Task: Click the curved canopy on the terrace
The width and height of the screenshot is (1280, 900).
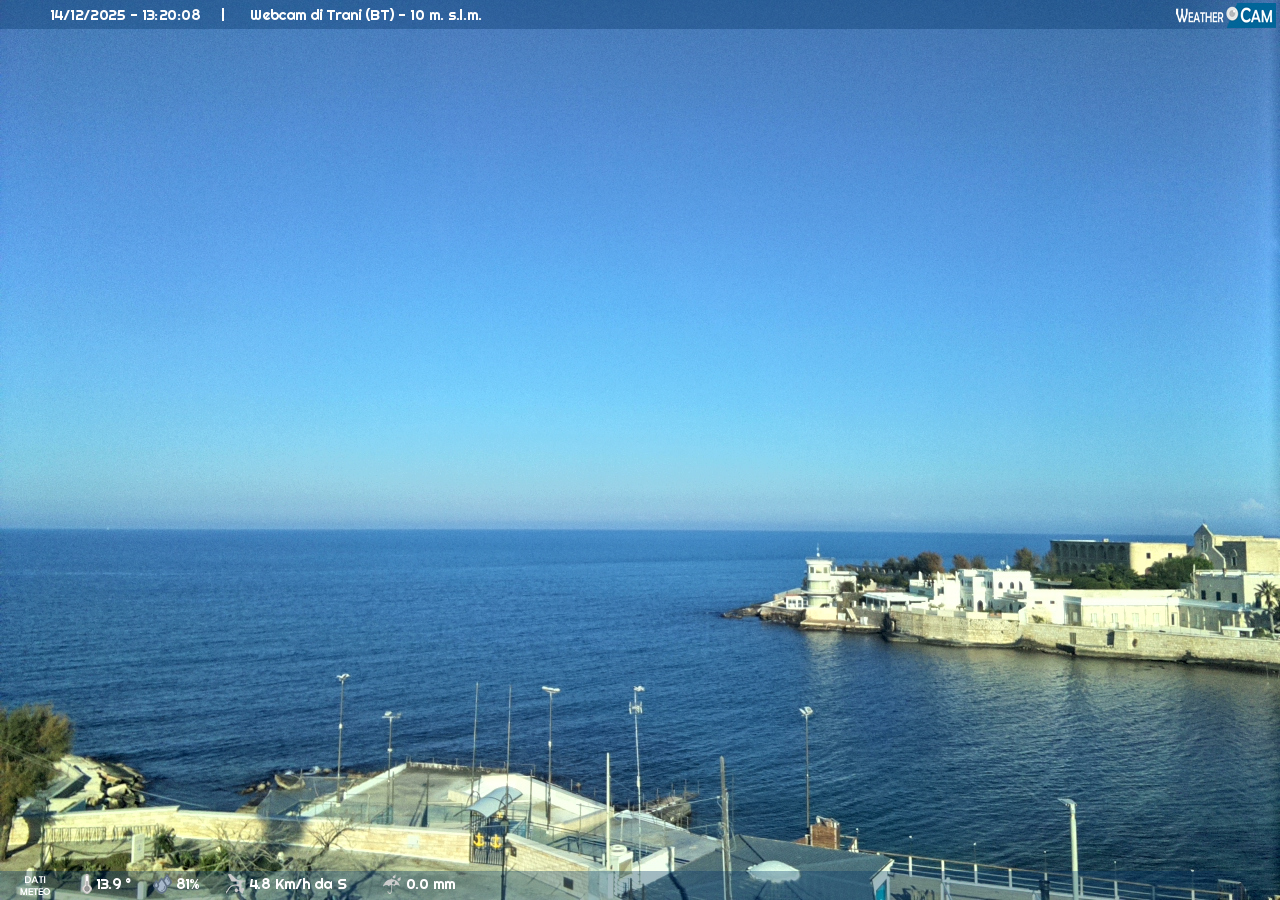Action: (x=495, y=802)
